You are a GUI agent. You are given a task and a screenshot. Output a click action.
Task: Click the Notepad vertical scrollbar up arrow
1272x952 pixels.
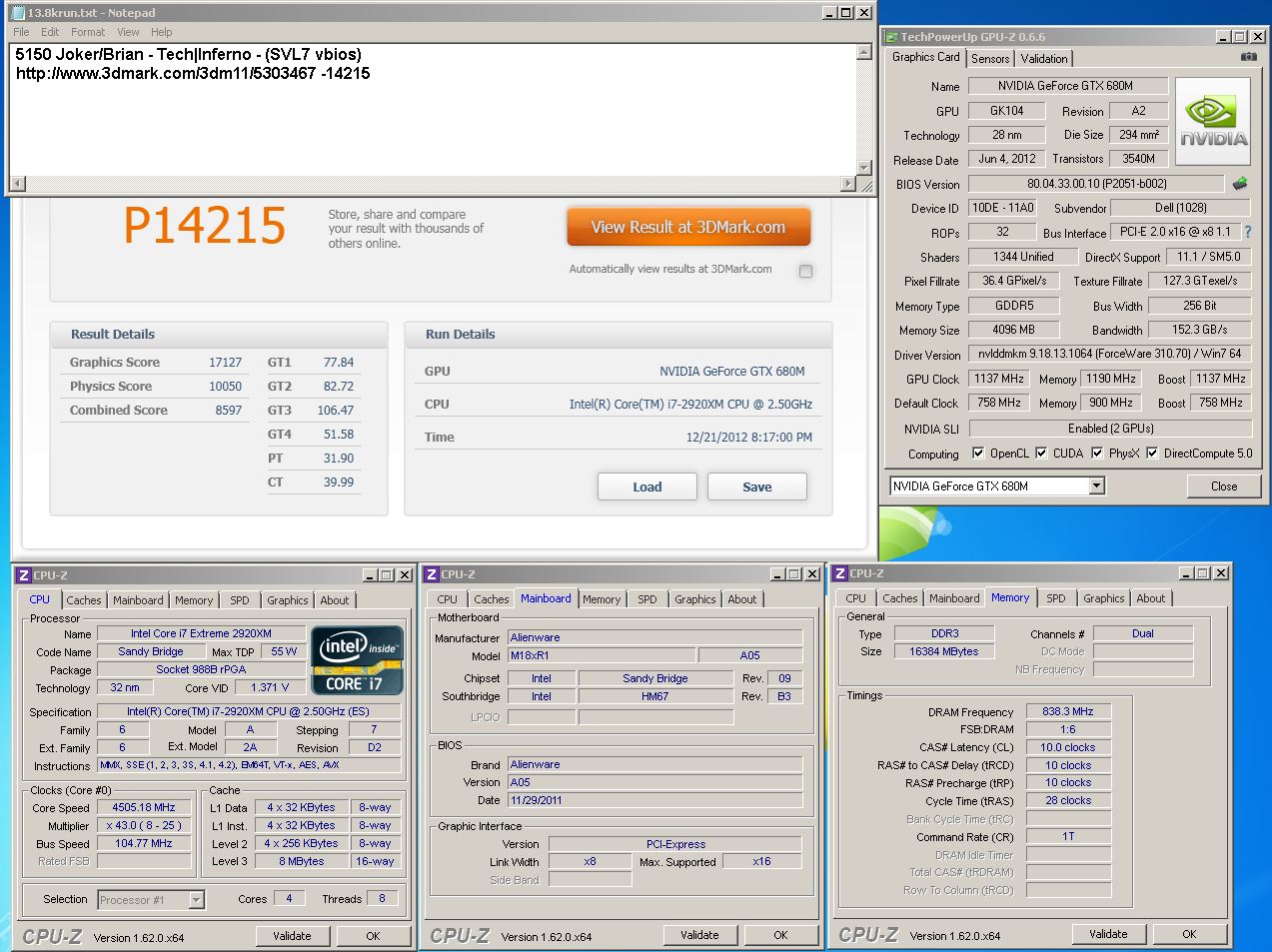tap(864, 52)
